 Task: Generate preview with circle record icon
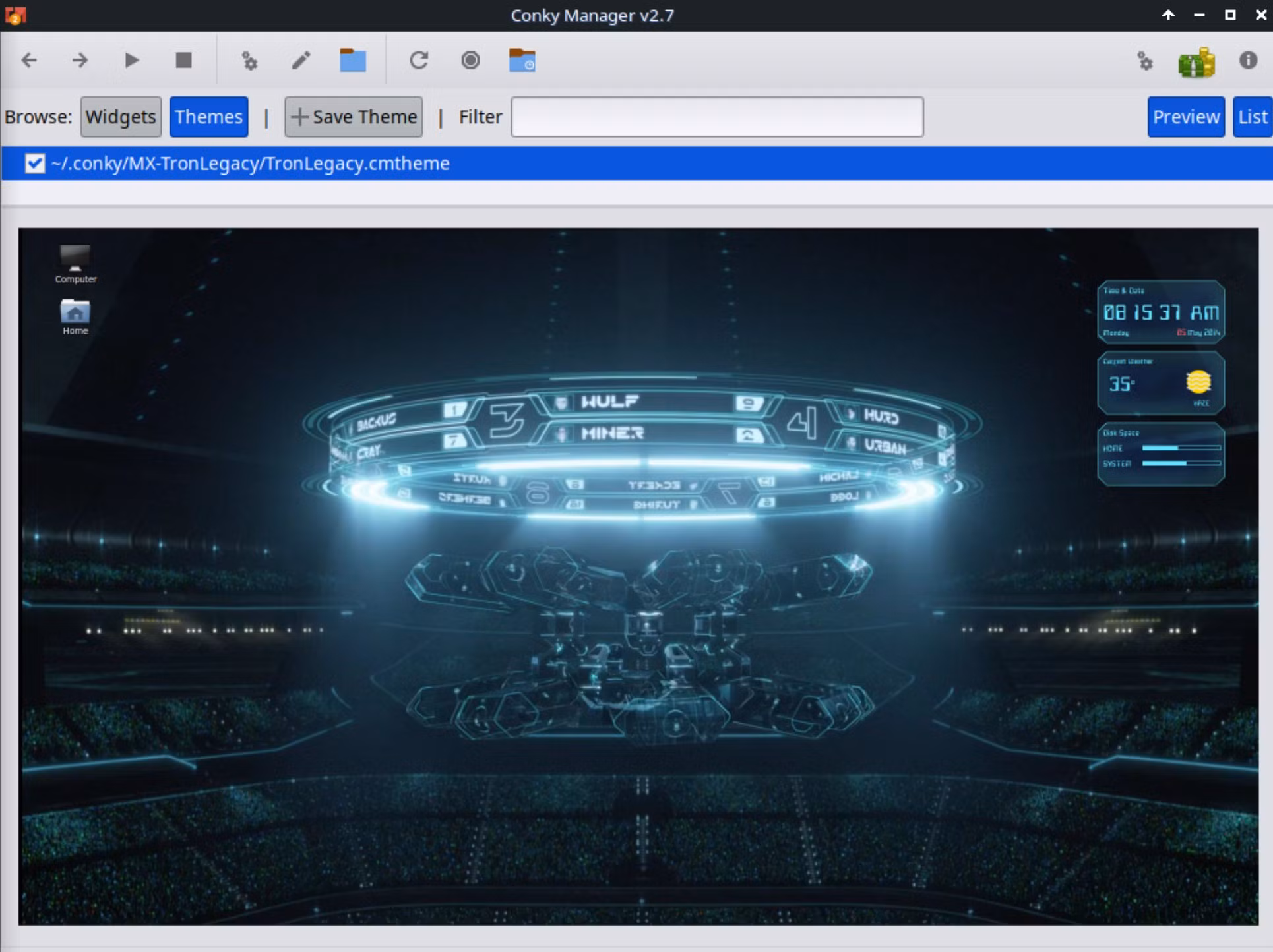click(x=470, y=61)
